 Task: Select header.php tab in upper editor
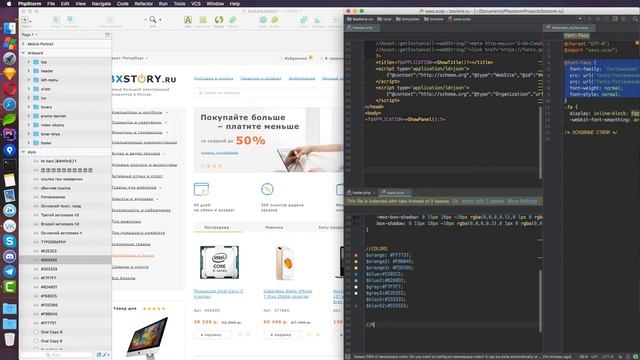tap(362, 28)
